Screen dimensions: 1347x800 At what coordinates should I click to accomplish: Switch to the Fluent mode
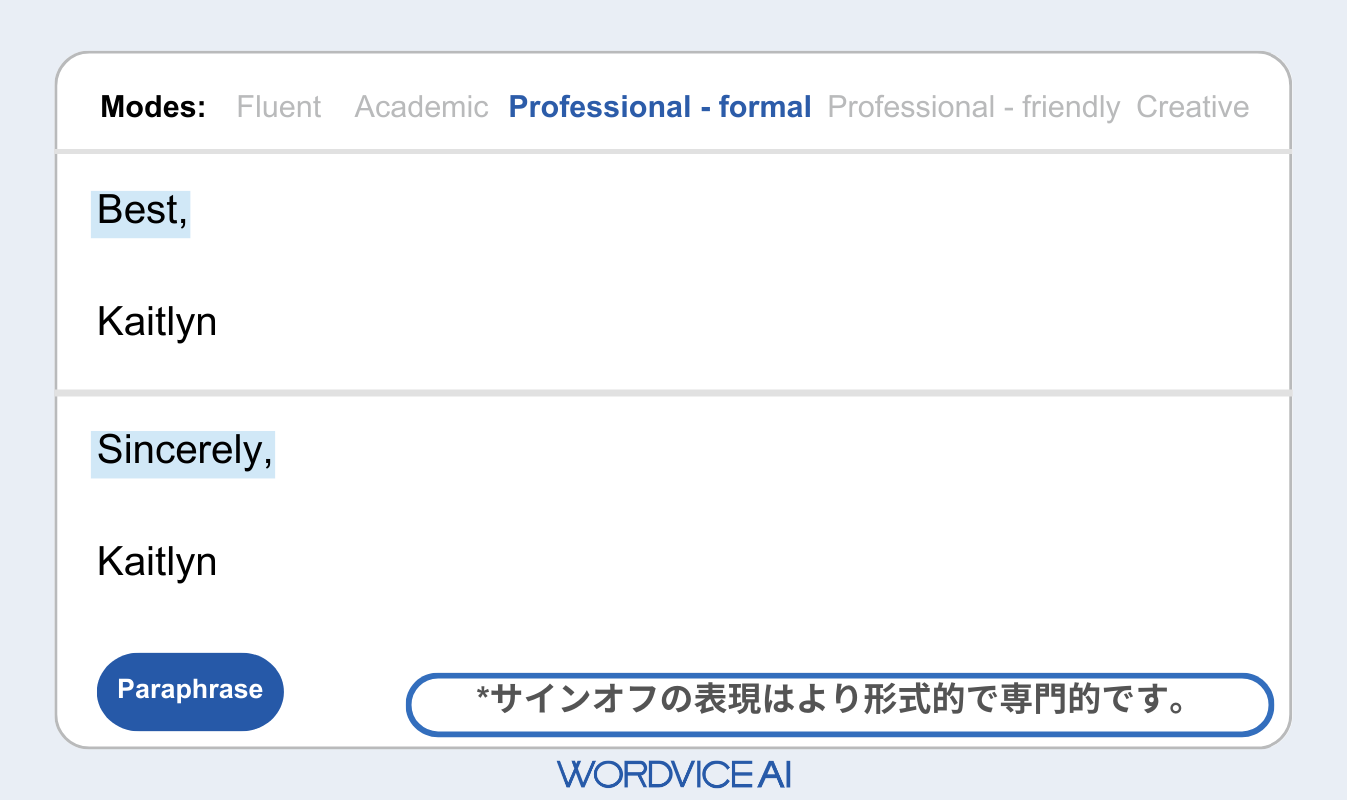click(279, 107)
